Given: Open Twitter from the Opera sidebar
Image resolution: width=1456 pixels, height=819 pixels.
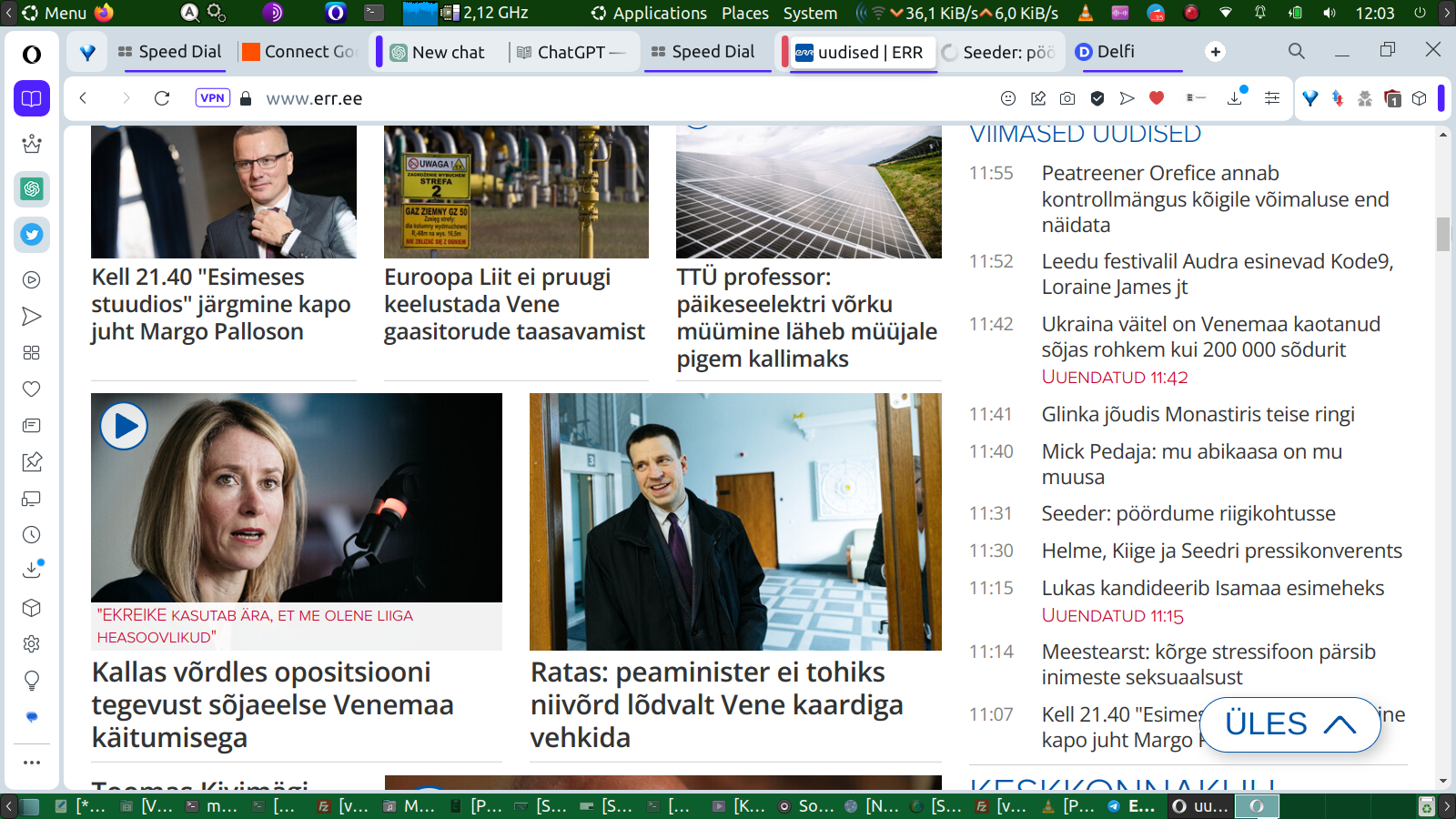Looking at the screenshot, I should tap(32, 235).
